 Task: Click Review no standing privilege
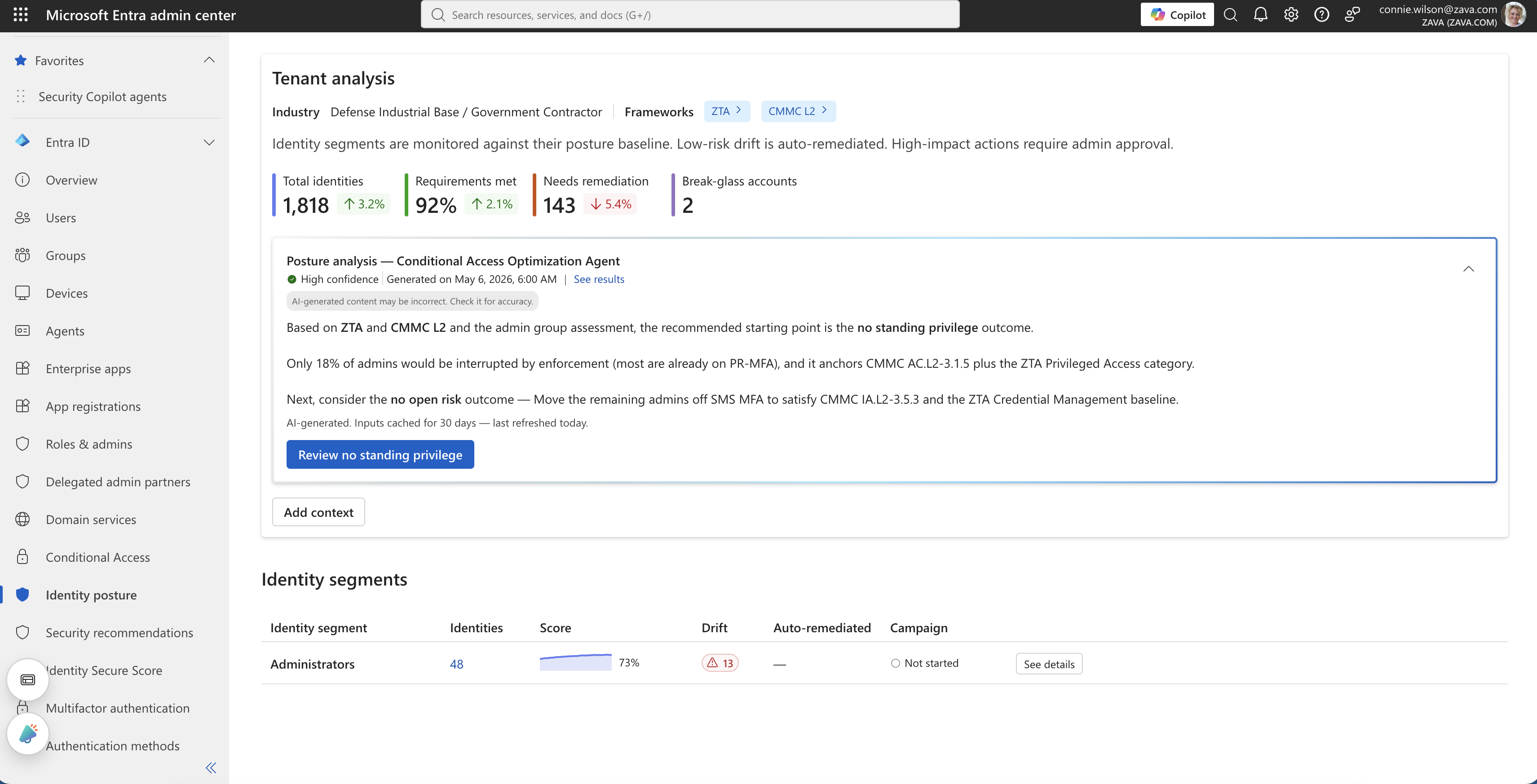click(x=380, y=454)
